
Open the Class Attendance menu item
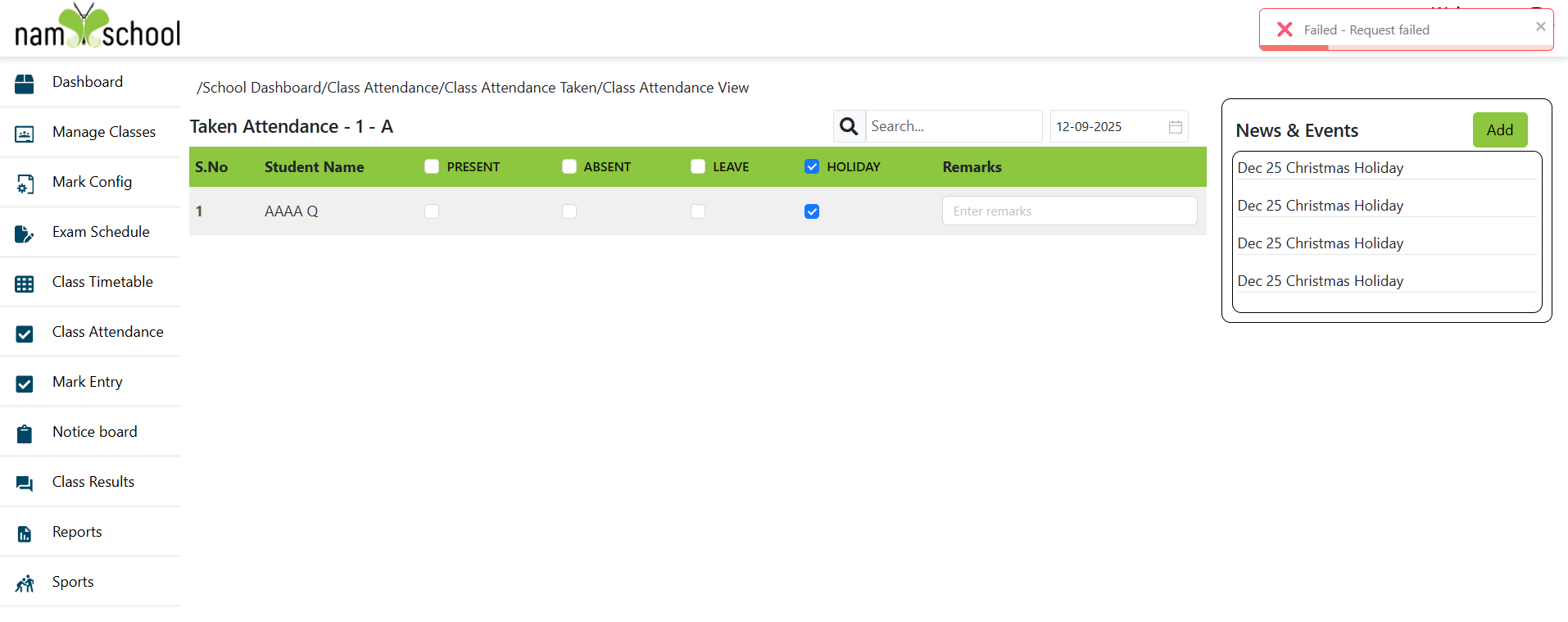[107, 332]
